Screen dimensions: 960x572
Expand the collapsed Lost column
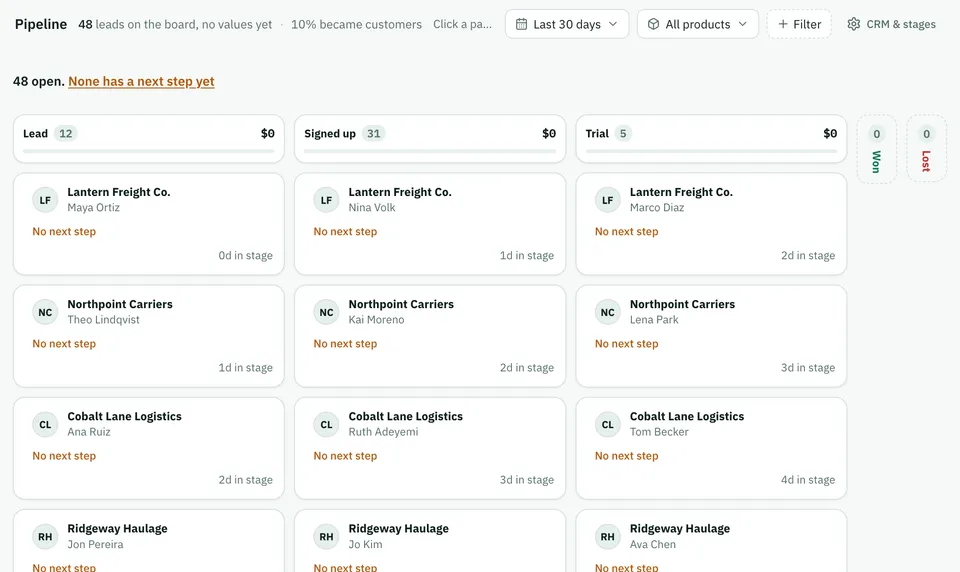coord(926,149)
